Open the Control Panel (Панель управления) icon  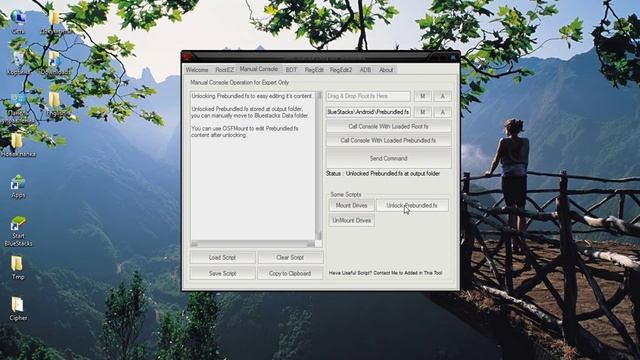(x=18, y=108)
